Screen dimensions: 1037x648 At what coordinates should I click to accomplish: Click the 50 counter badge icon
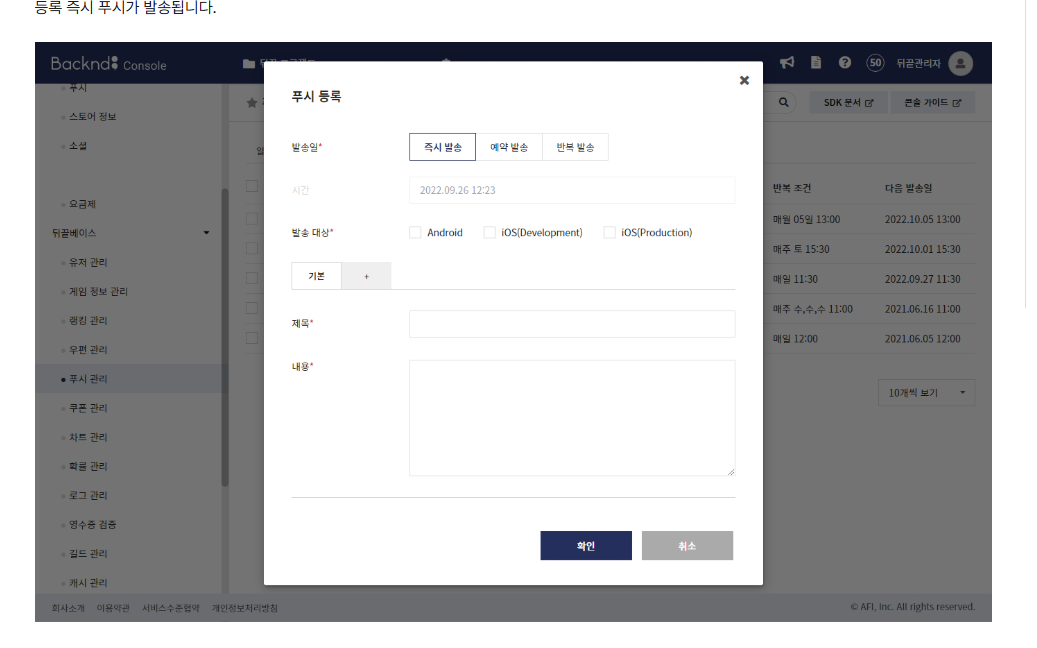coord(875,63)
